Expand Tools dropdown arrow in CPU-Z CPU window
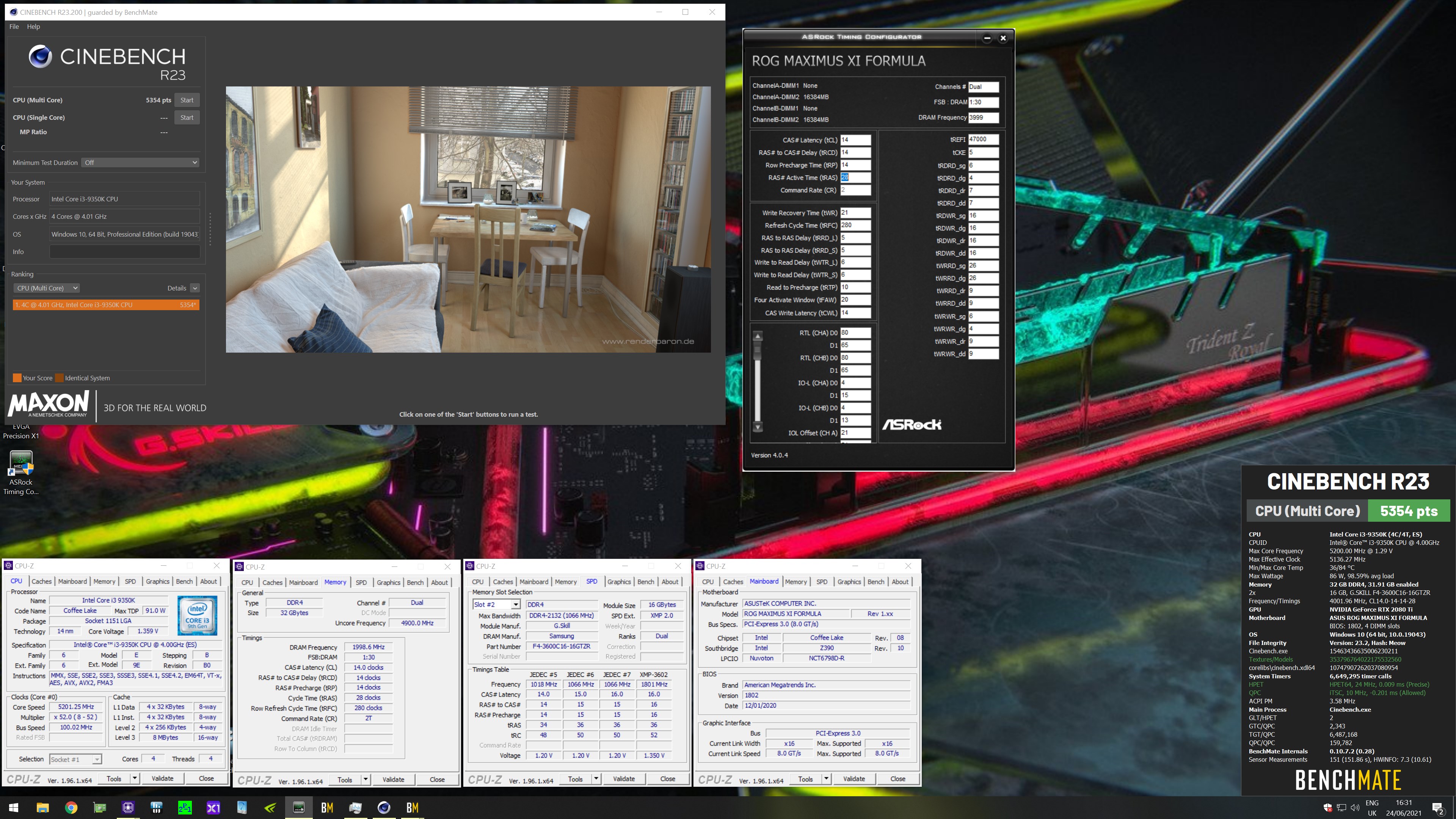The width and height of the screenshot is (1456, 819). [x=135, y=778]
